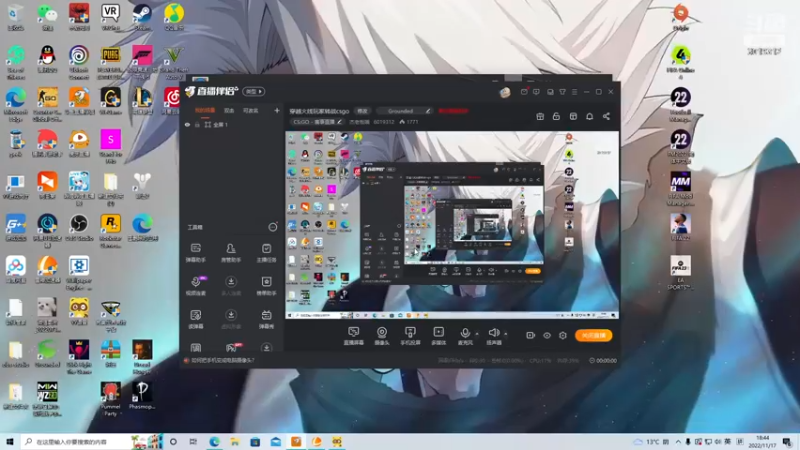Screen dimensions: 800x450
Task: Add the 多媒体 multimedia source
Action: (438, 336)
